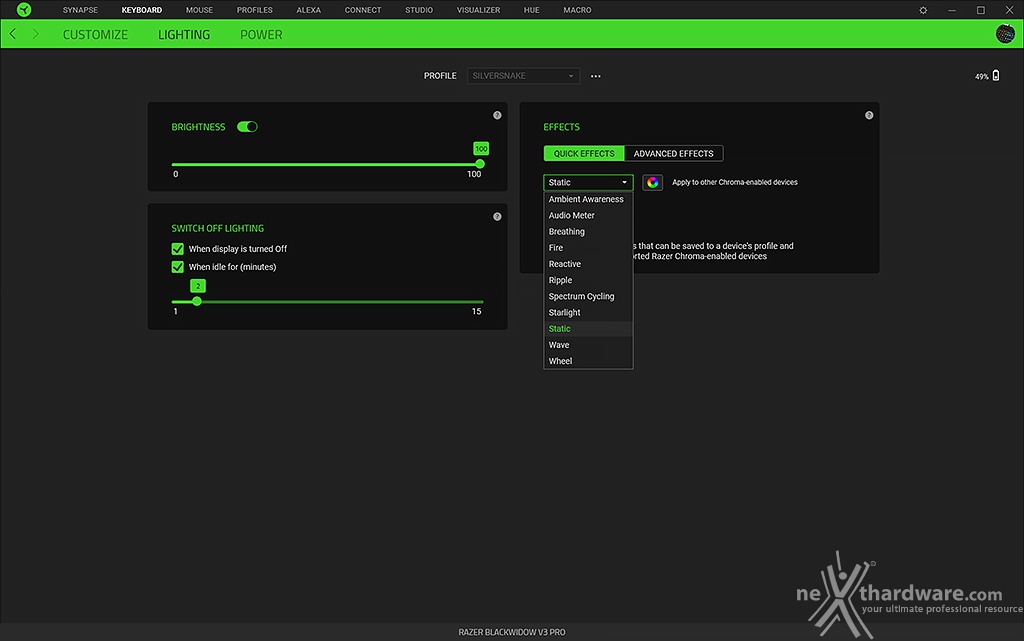Minimize the Synapse window
The image size is (1024, 641).
tap(952, 10)
